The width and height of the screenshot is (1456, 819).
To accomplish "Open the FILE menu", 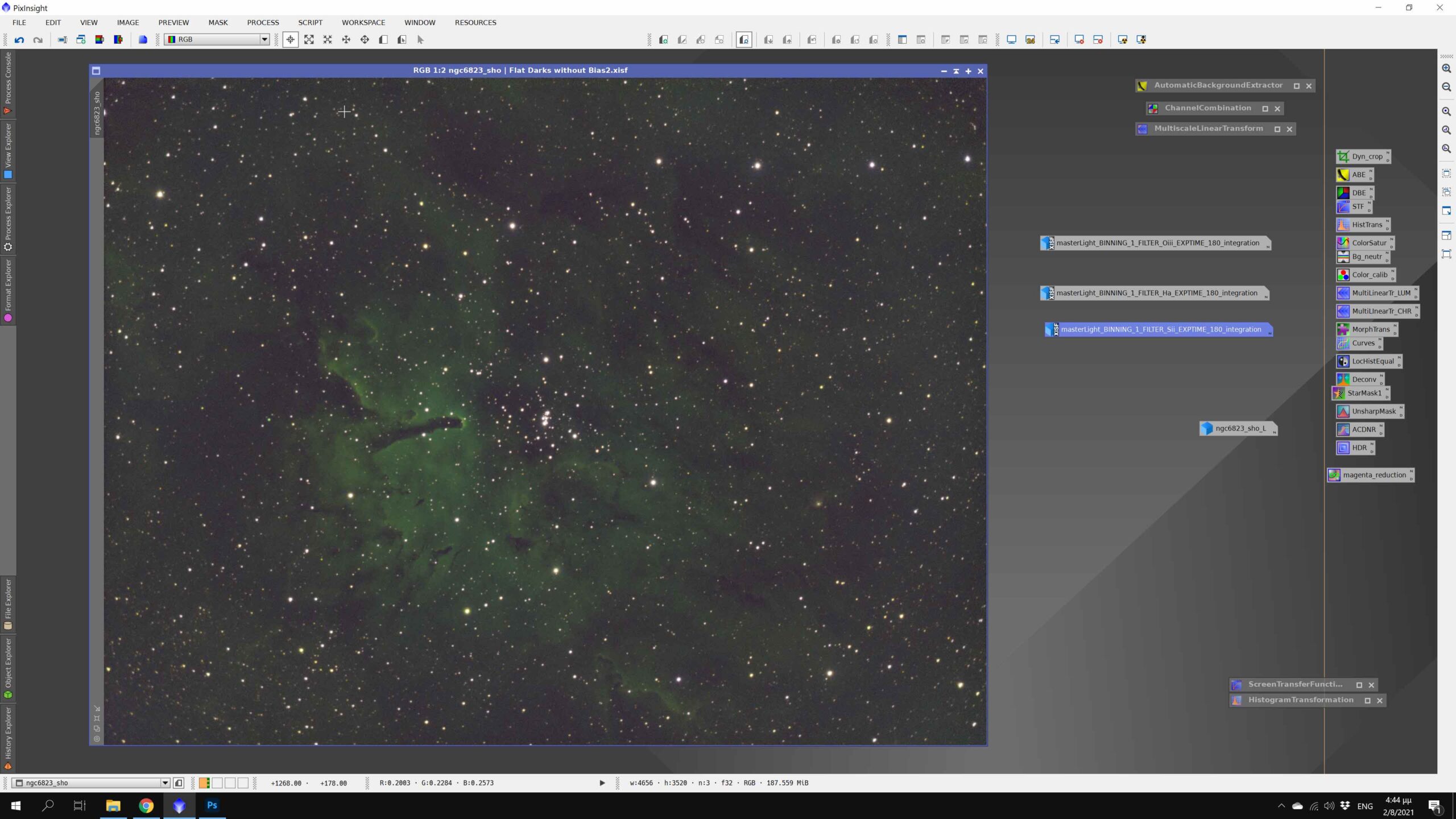I will [x=19, y=23].
